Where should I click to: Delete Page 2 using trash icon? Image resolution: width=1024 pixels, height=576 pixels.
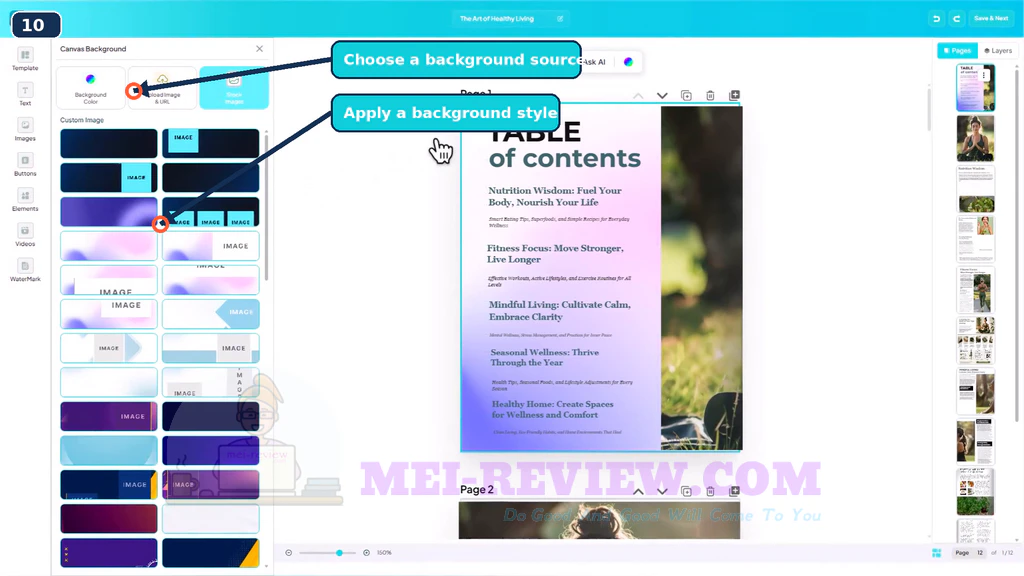tap(711, 491)
